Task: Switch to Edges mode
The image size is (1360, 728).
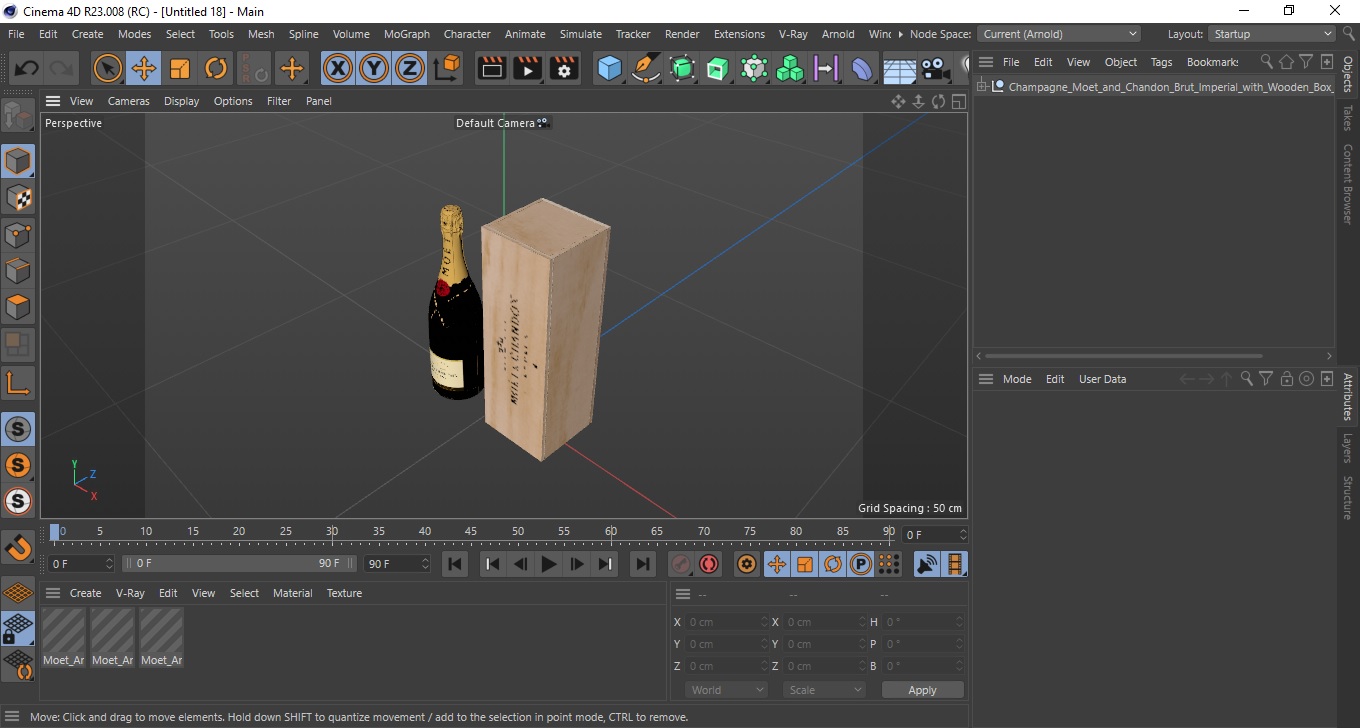Action: coord(18,271)
